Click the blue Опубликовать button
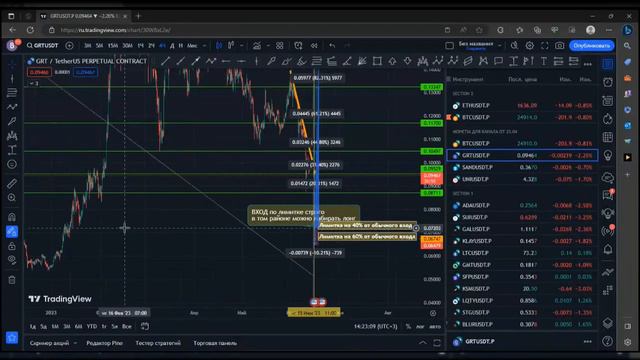640x360 pixels. (x=591, y=45)
